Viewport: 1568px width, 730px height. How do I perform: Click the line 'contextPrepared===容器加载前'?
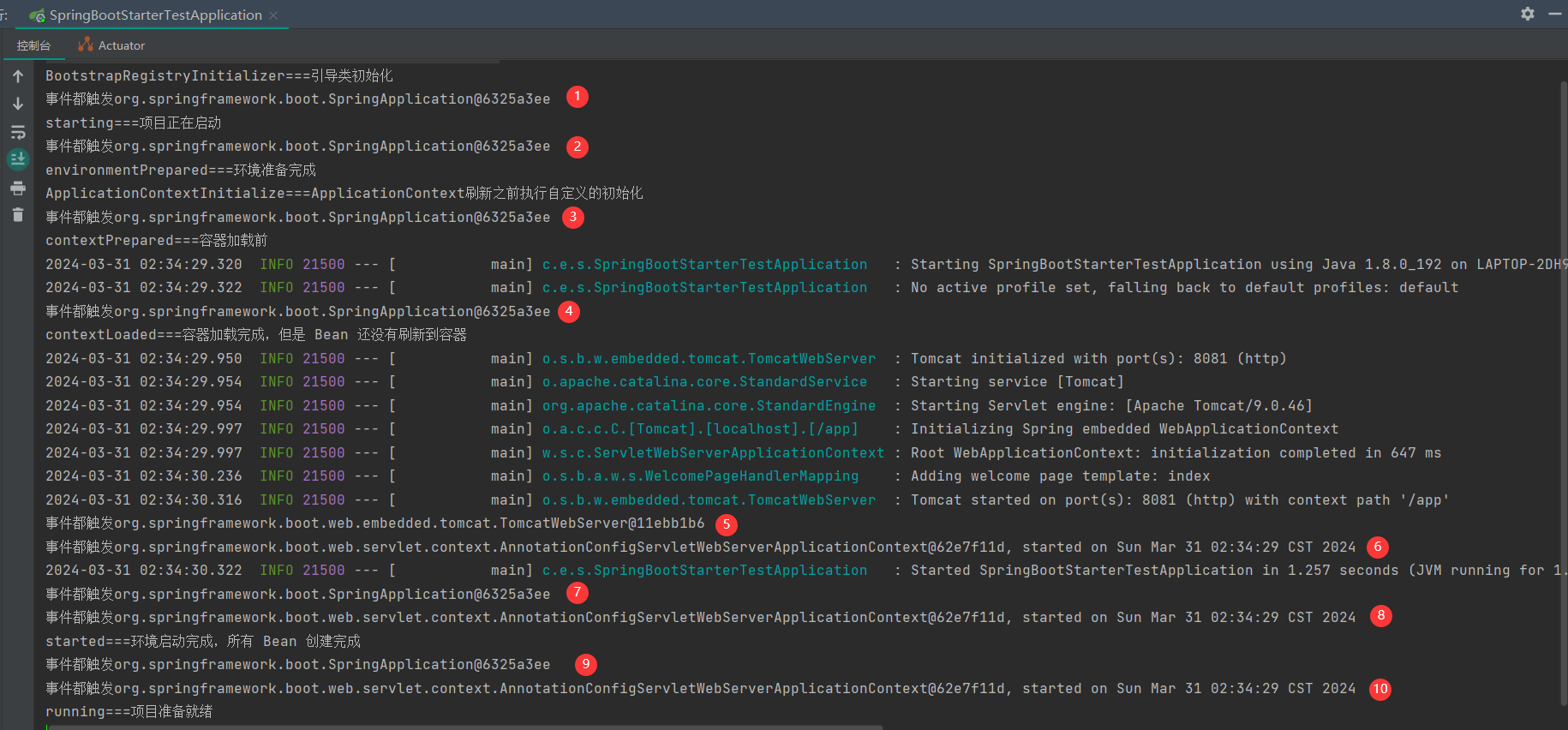tap(157, 241)
